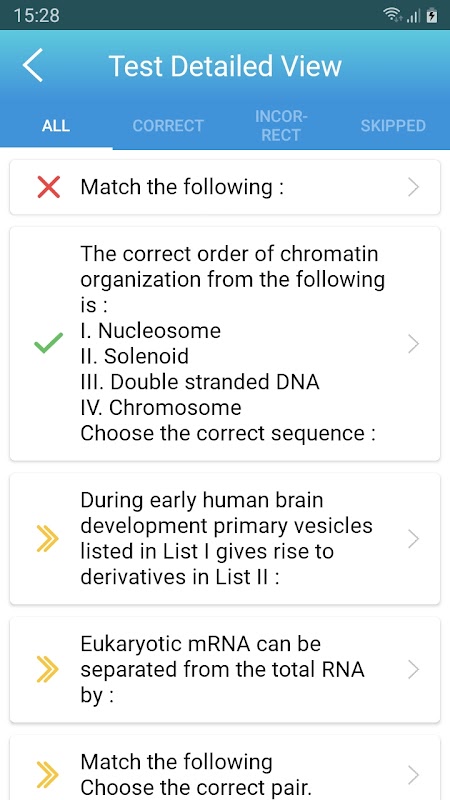Open chevron for brain development question
The height and width of the screenshot is (800, 450).
[x=413, y=539]
